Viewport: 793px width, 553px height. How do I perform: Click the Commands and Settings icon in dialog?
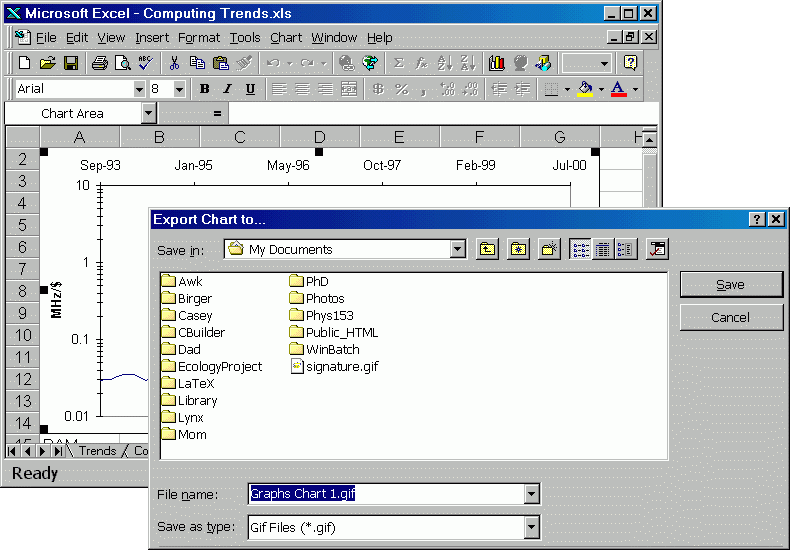click(657, 249)
